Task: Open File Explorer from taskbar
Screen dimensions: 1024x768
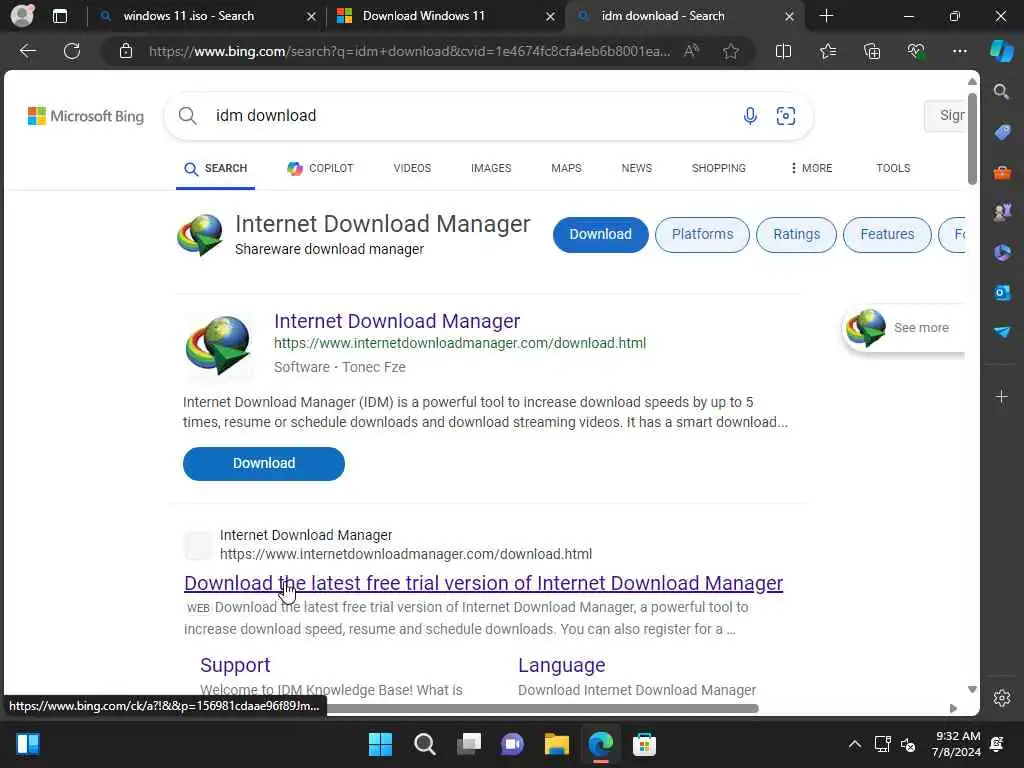Action: (x=556, y=744)
